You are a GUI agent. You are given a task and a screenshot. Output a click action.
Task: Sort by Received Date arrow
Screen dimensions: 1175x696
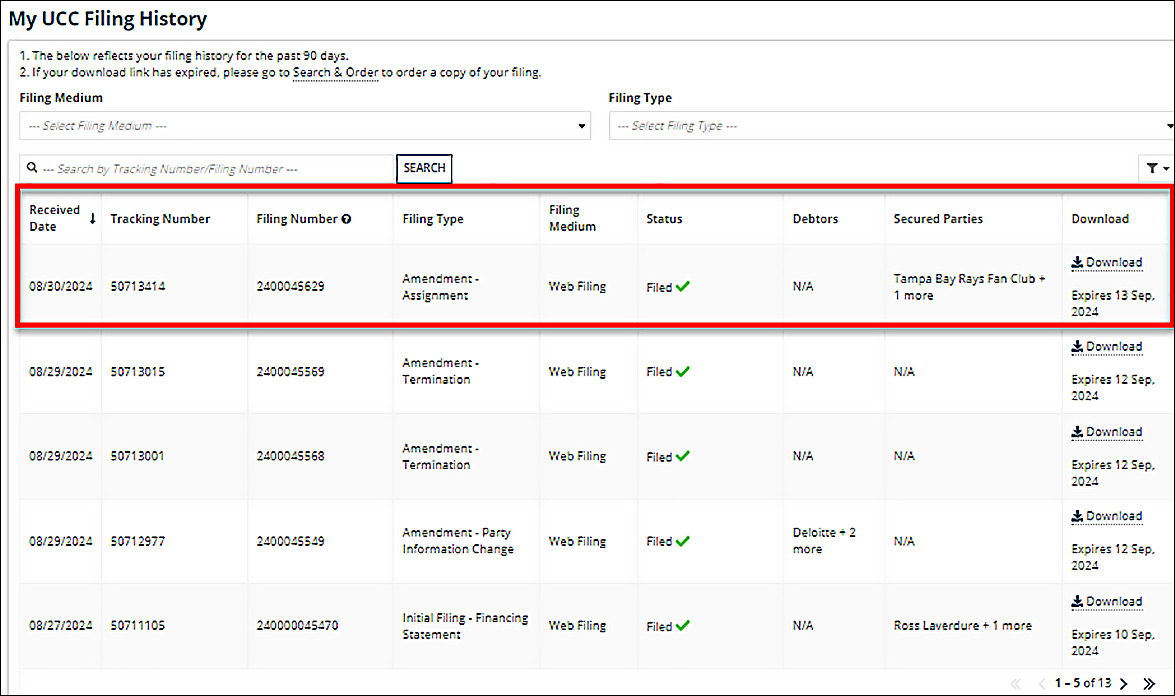coord(93,219)
